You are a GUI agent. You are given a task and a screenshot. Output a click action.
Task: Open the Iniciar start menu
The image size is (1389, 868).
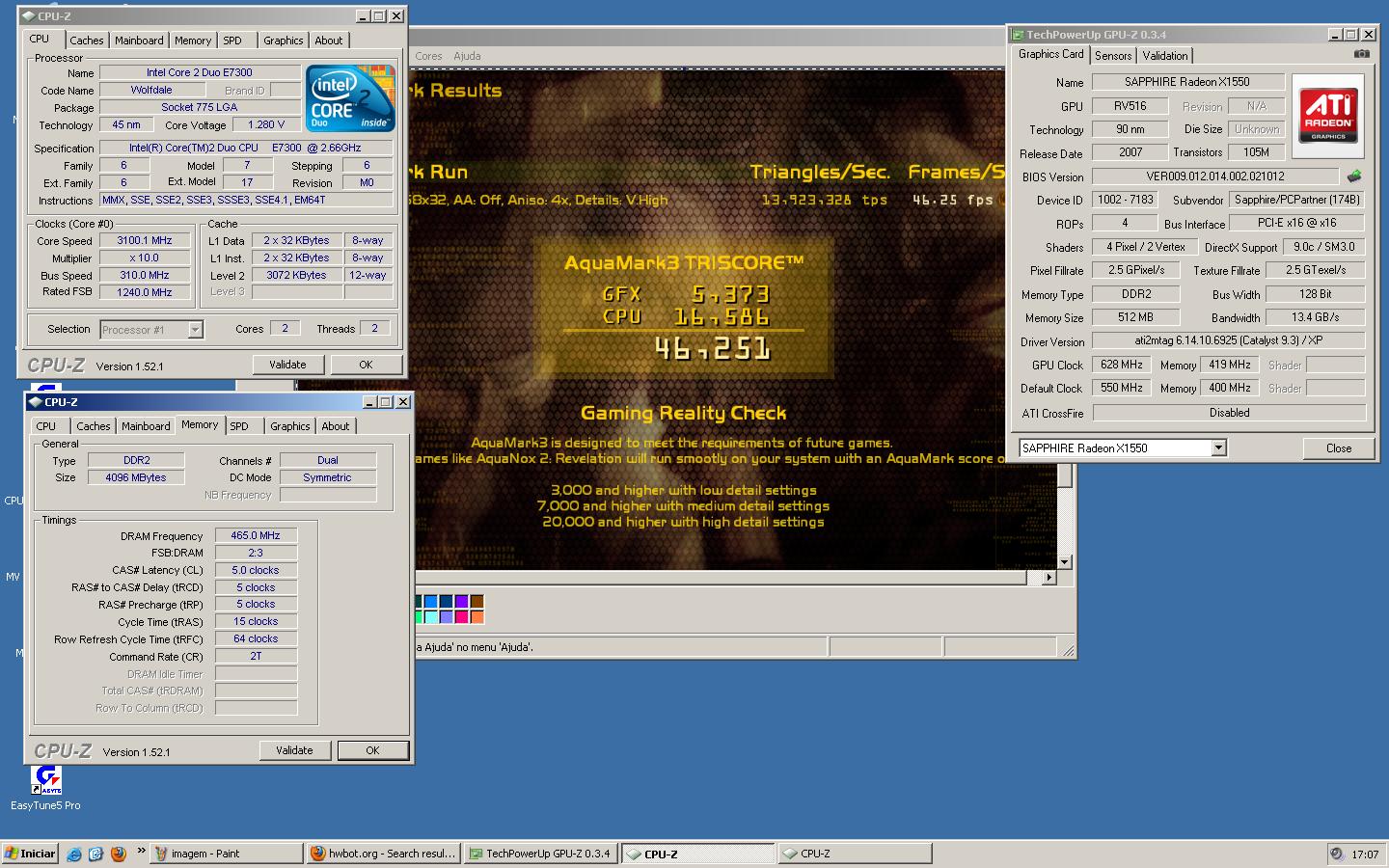pyautogui.click(x=31, y=854)
